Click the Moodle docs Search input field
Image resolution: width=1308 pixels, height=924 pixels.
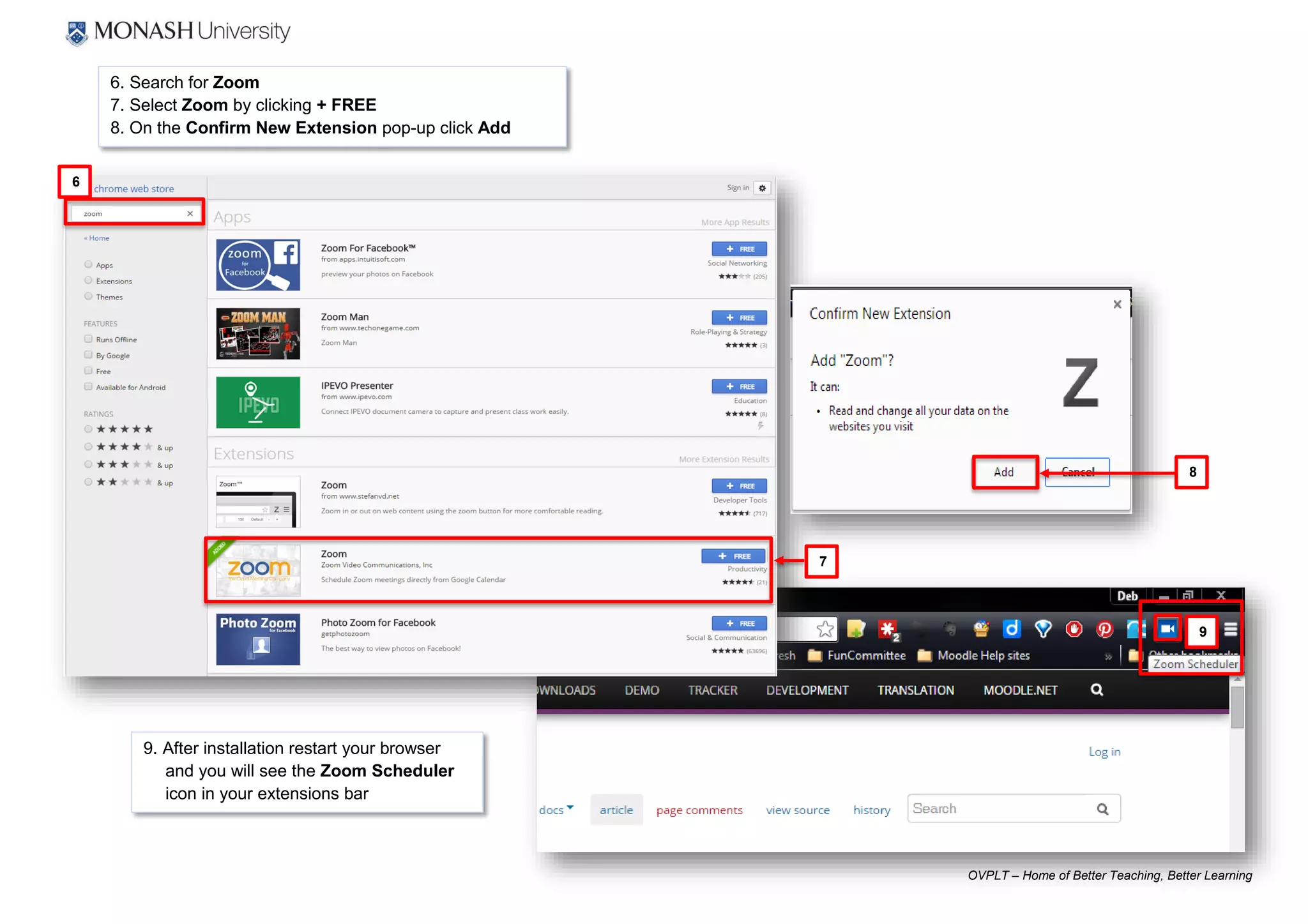1000,808
